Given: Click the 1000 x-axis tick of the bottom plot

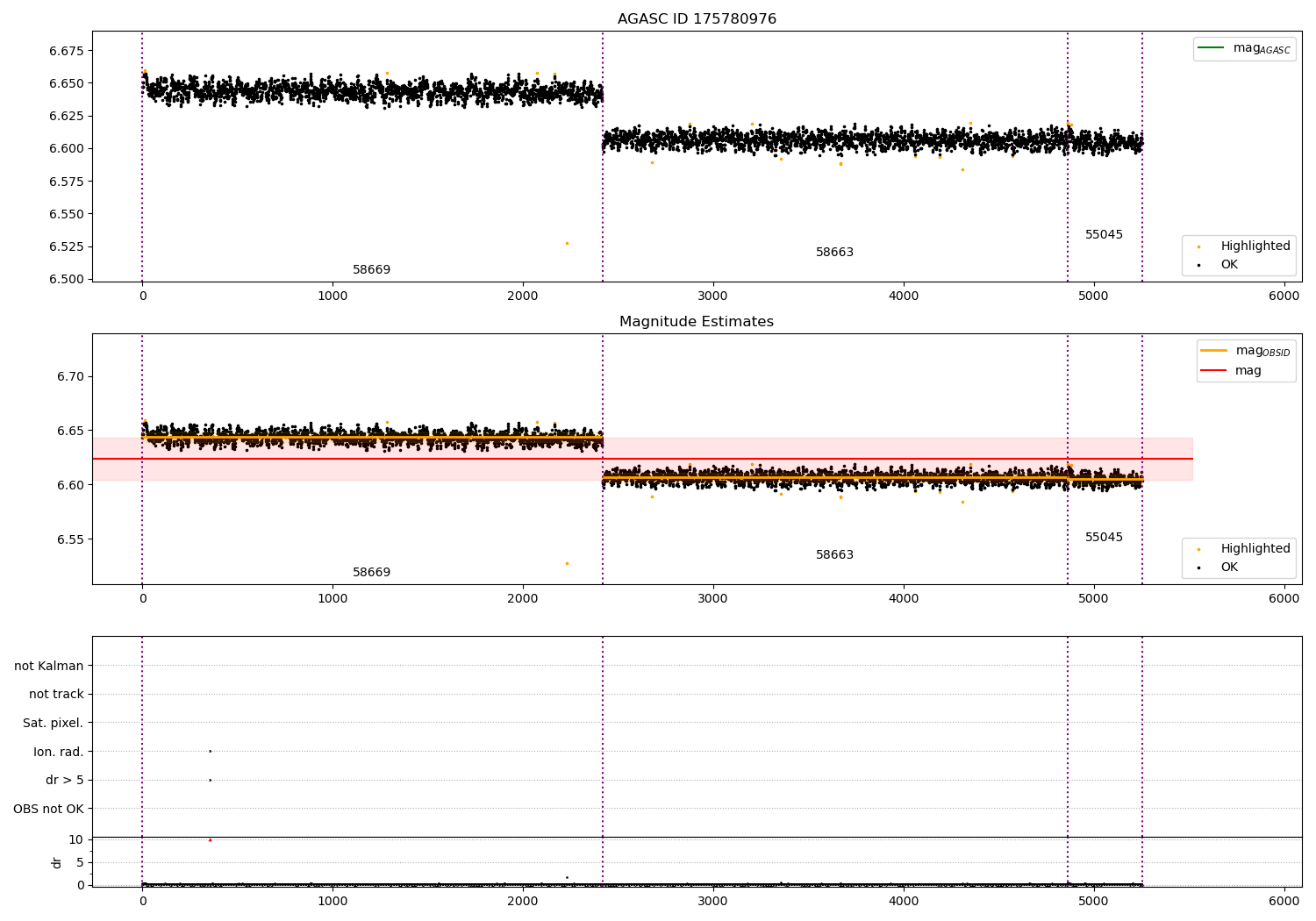Looking at the screenshot, I should click(x=333, y=901).
